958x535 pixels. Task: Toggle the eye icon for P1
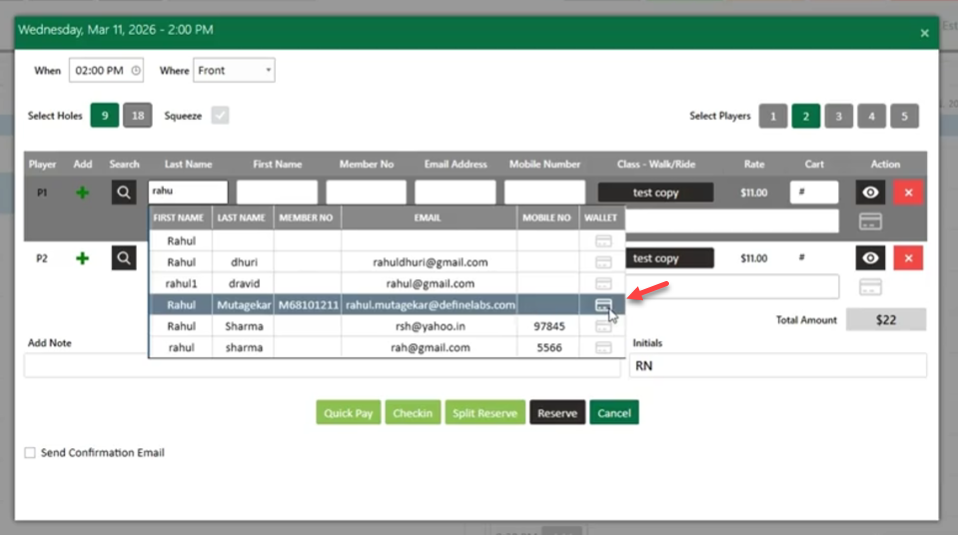[x=870, y=192]
